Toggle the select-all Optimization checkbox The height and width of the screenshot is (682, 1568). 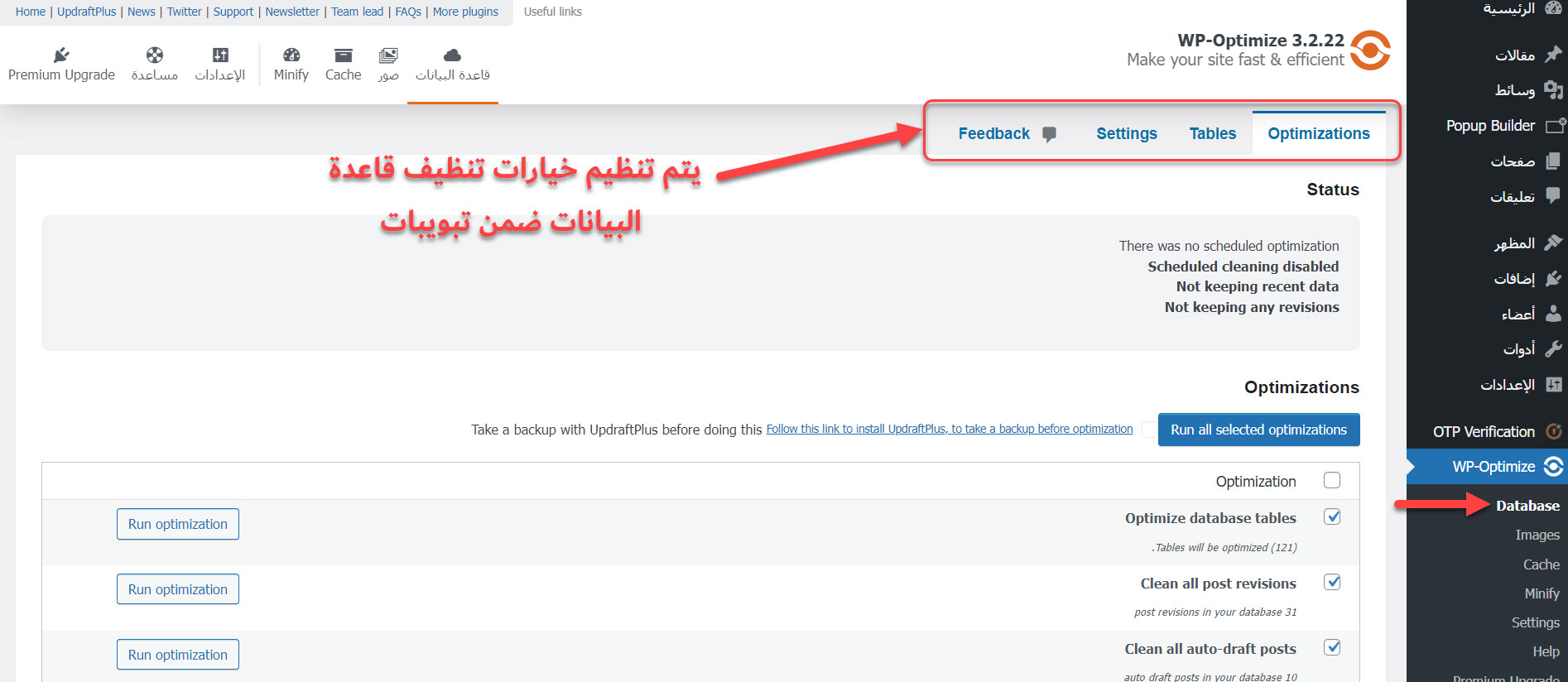click(x=1332, y=480)
